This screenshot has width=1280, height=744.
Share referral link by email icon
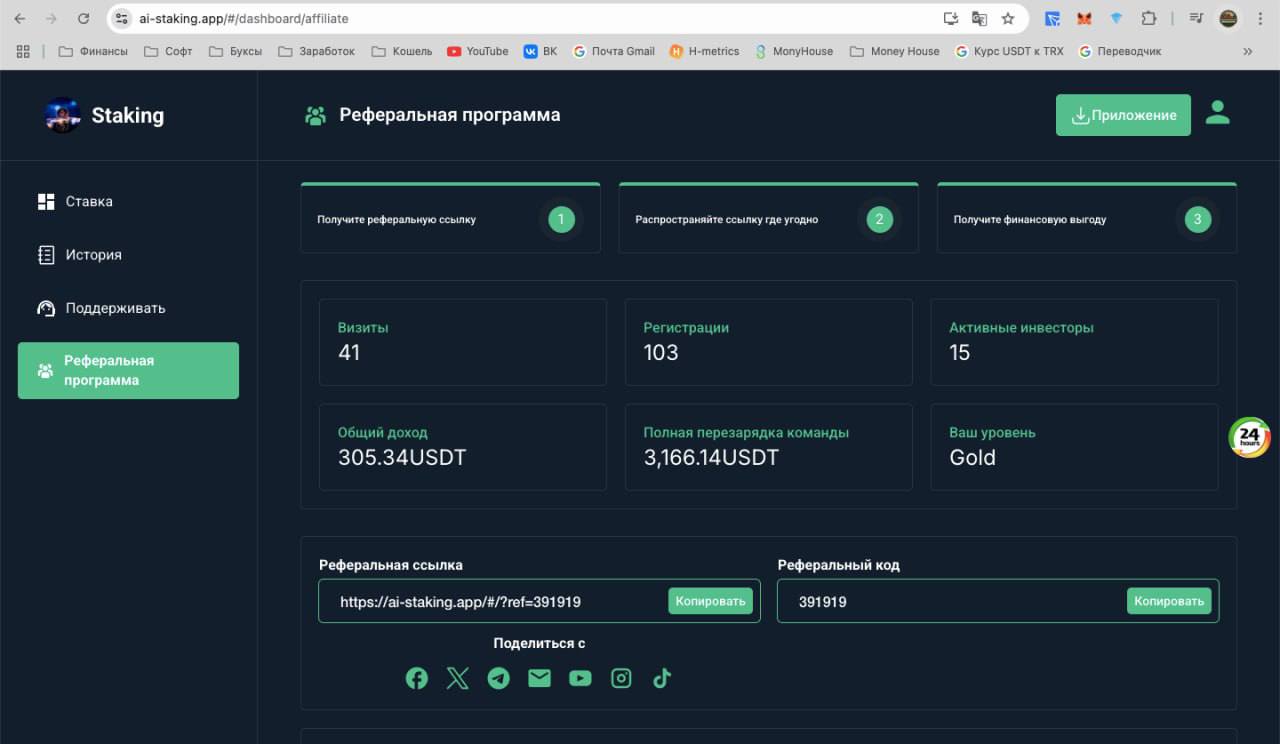click(x=539, y=678)
